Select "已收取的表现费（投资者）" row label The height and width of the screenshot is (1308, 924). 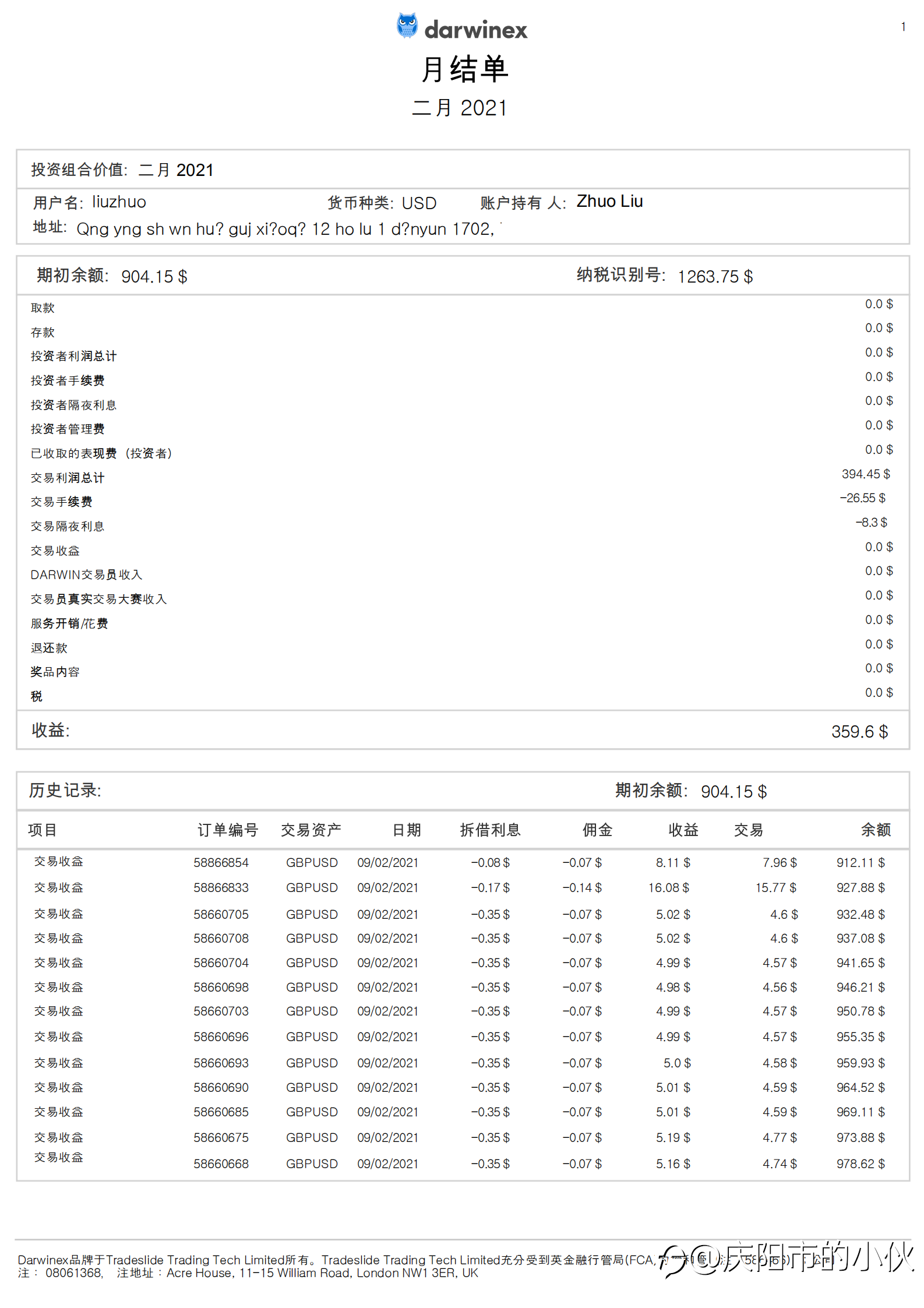point(102,453)
